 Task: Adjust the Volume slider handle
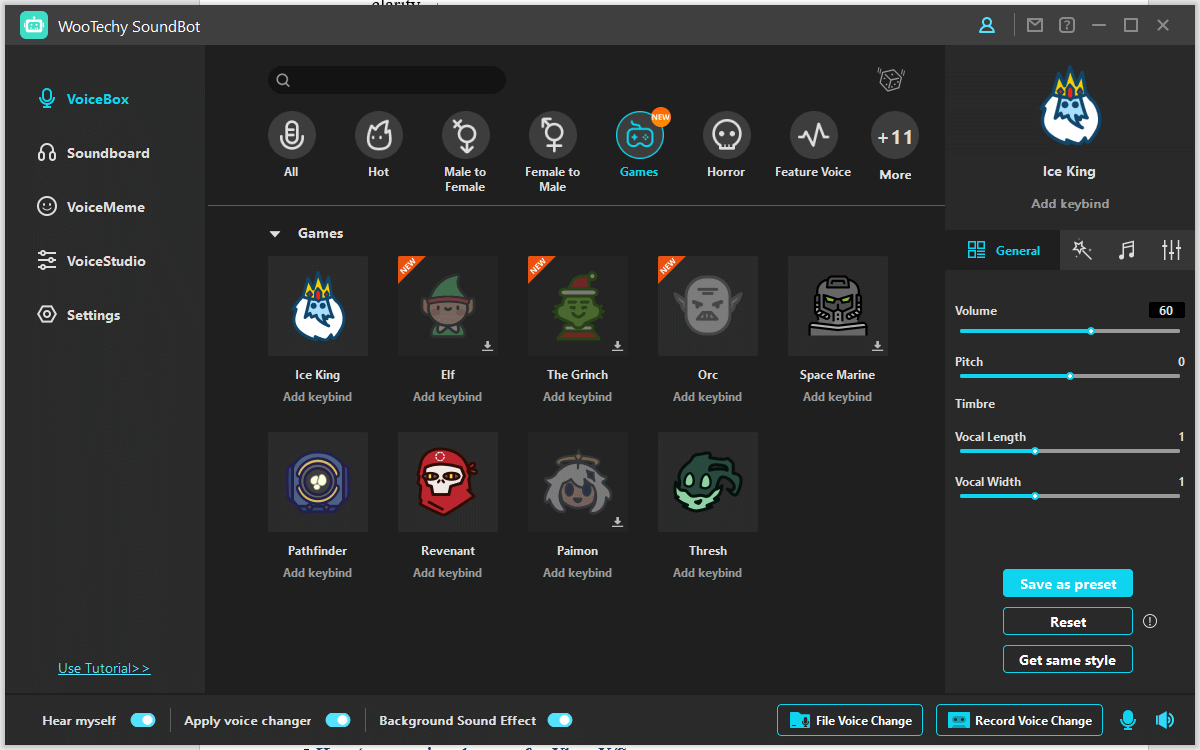[1091, 331]
